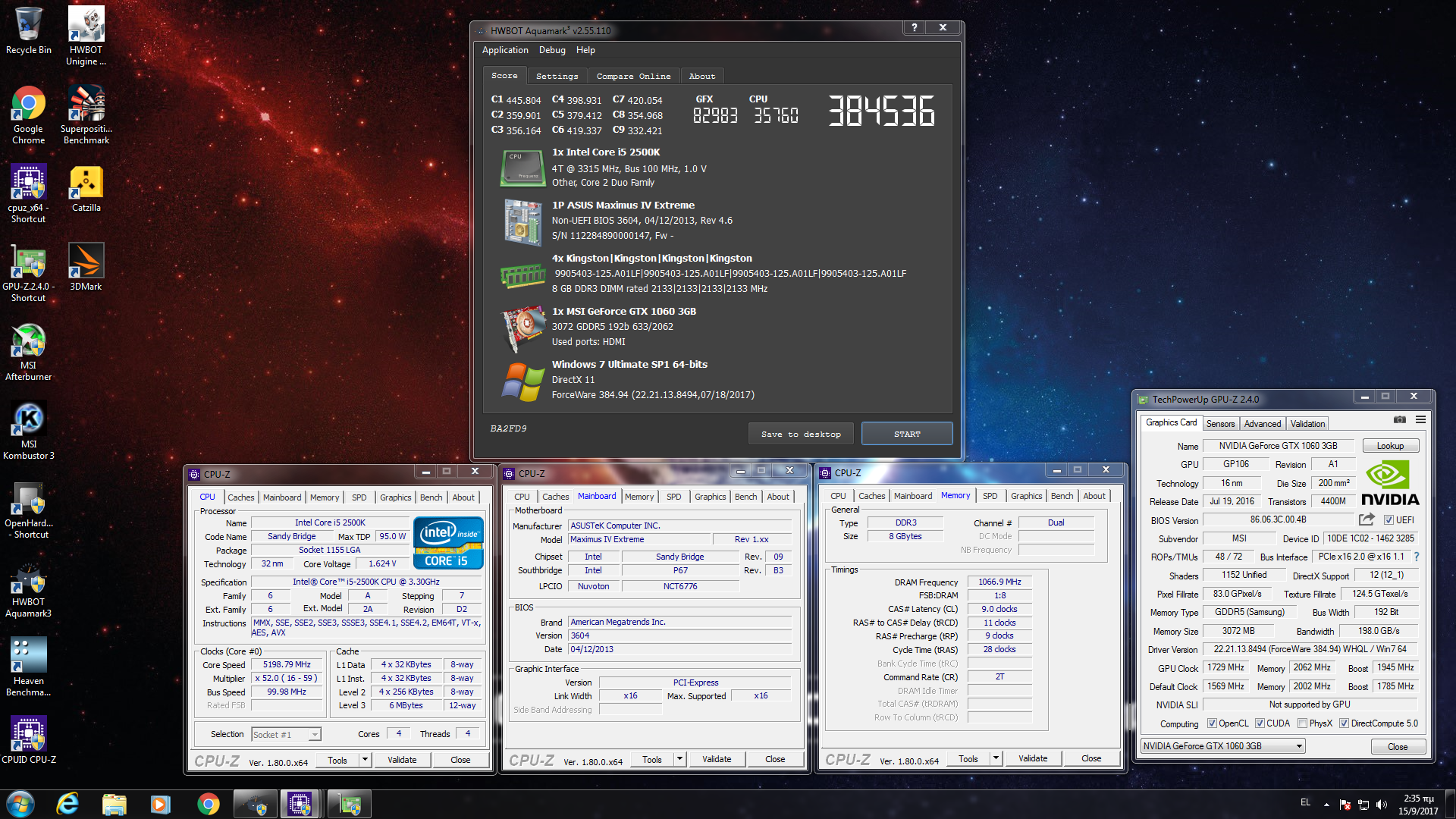Open Socket #1 selection dropdown in CPU-Z
The width and height of the screenshot is (1456, 819).
pos(286,734)
